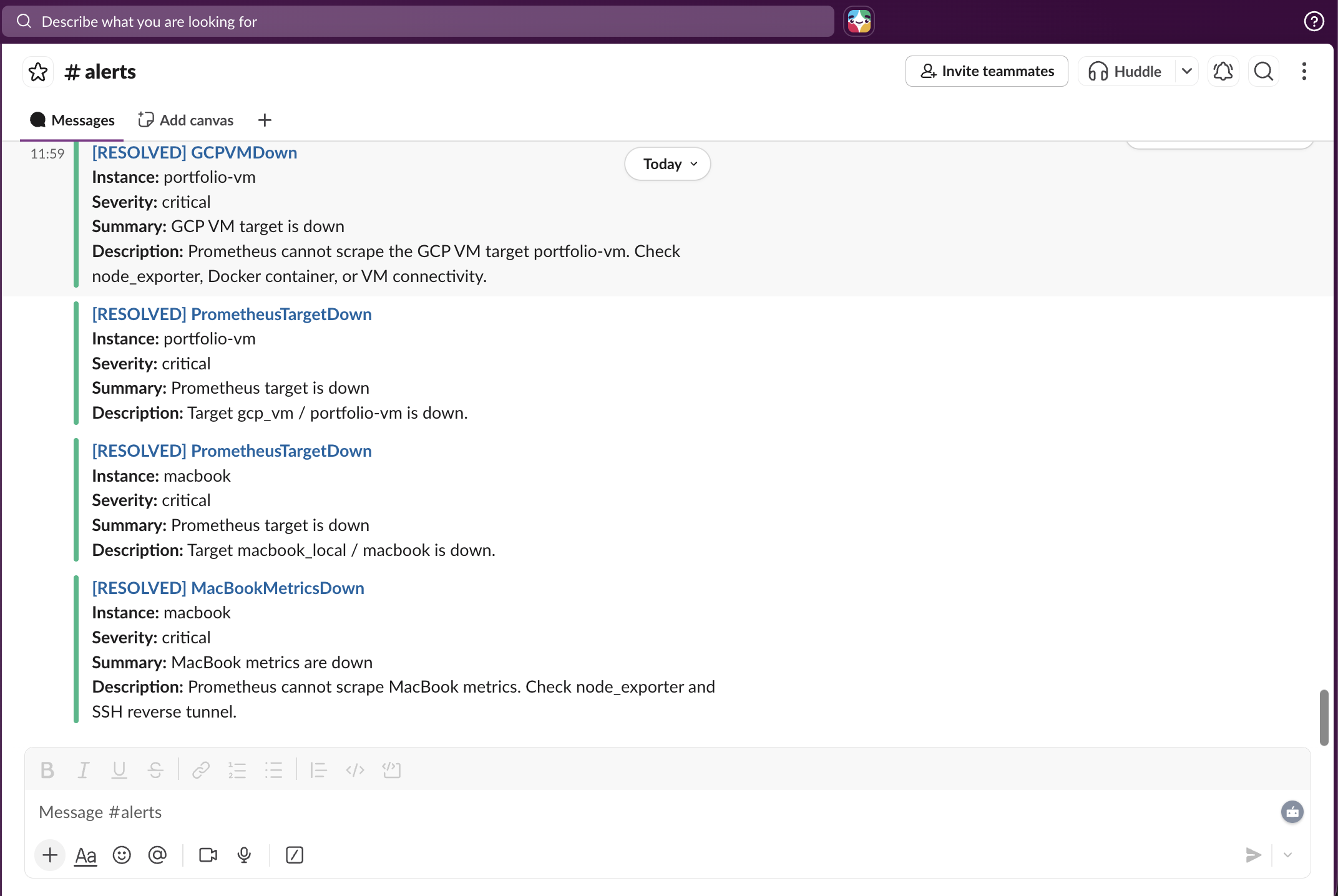Send the message with arrow icon
This screenshot has height=896, width=1338.
click(x=1253, y=855)
